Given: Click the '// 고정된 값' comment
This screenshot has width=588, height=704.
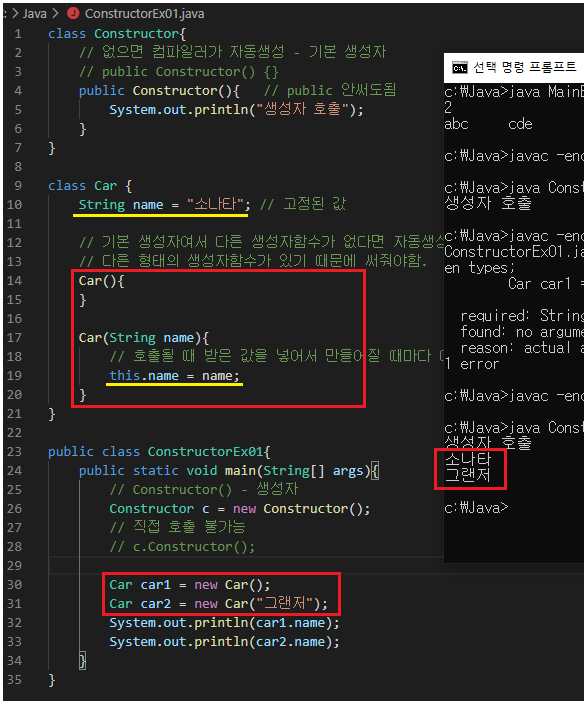Looking at the screenshot, I should point(303,204).
